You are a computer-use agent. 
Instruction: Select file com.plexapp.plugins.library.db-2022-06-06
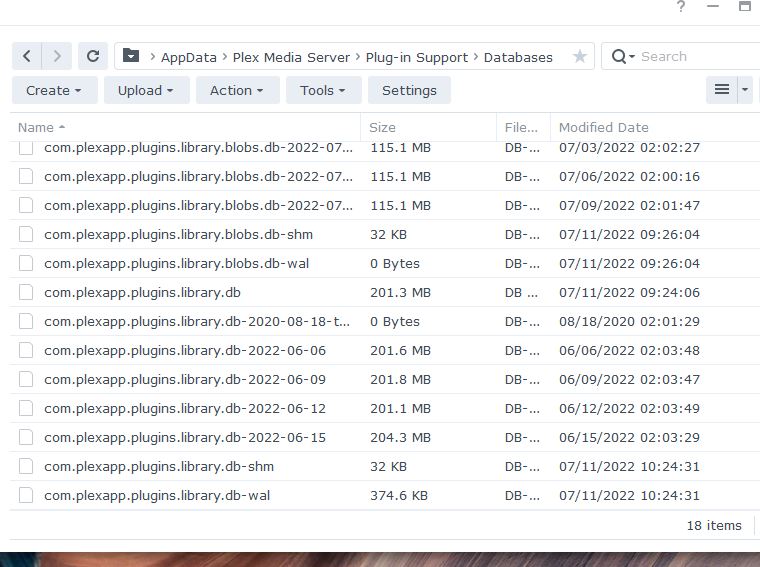tap(185, 351)
